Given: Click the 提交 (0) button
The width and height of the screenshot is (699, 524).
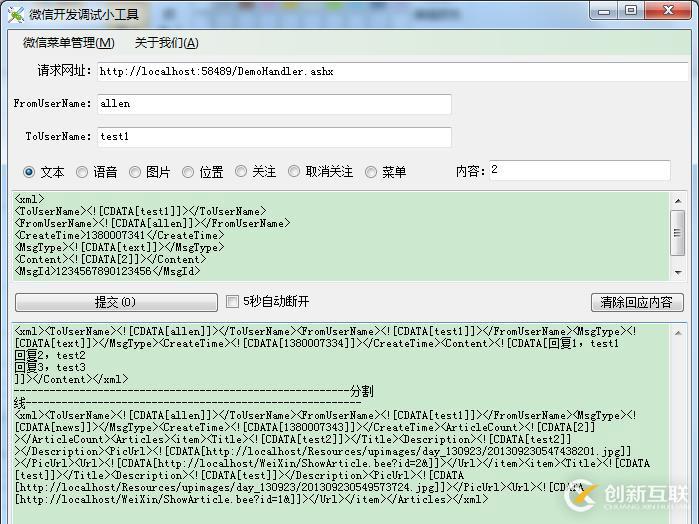Looking at the screenshot, I should 116,302.
